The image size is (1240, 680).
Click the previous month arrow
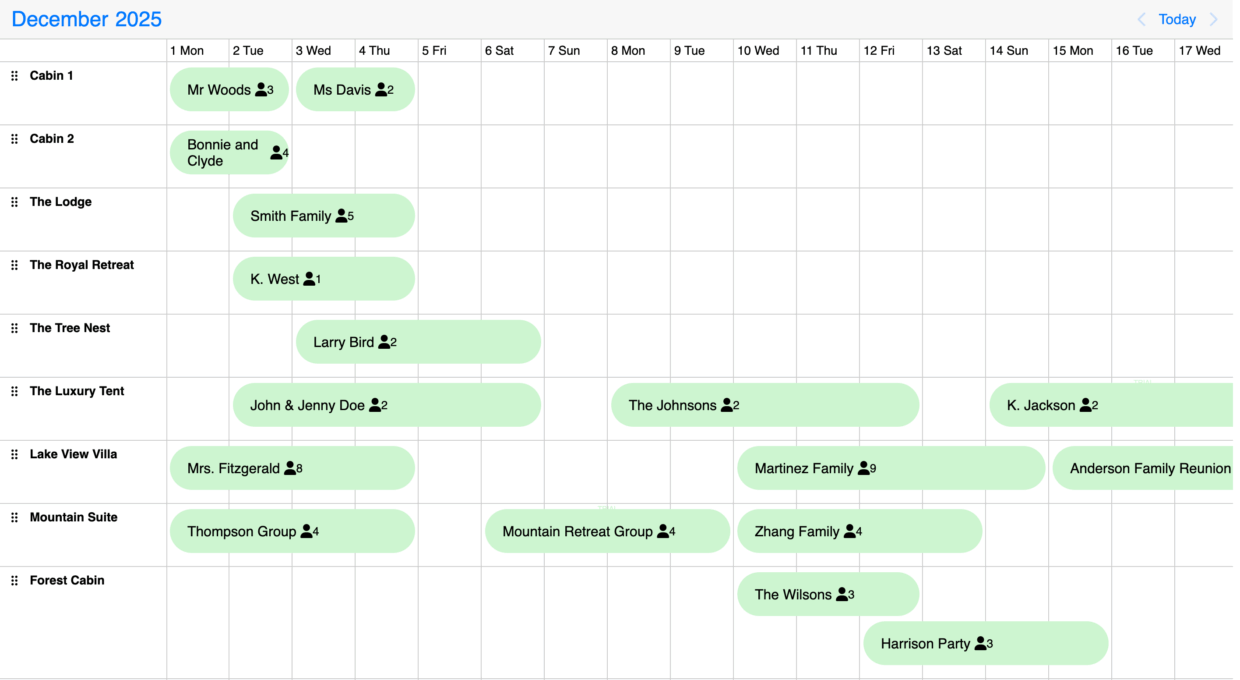pyautogui.click(x=1141, y=20)
